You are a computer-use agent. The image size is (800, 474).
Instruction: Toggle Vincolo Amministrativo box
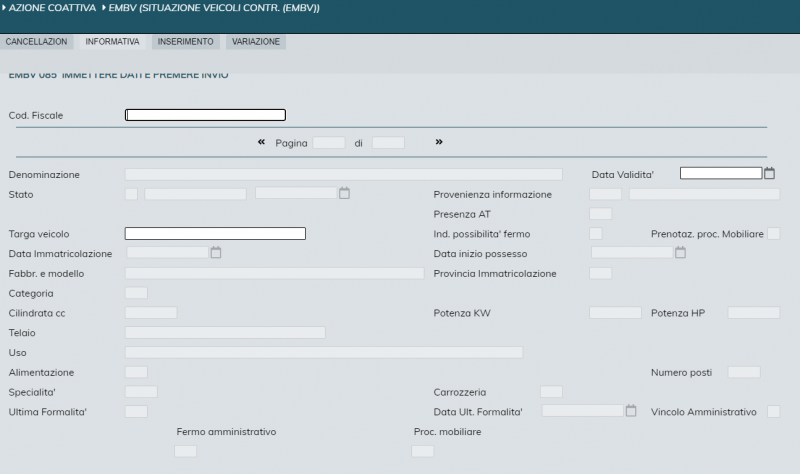click(773, 411)
